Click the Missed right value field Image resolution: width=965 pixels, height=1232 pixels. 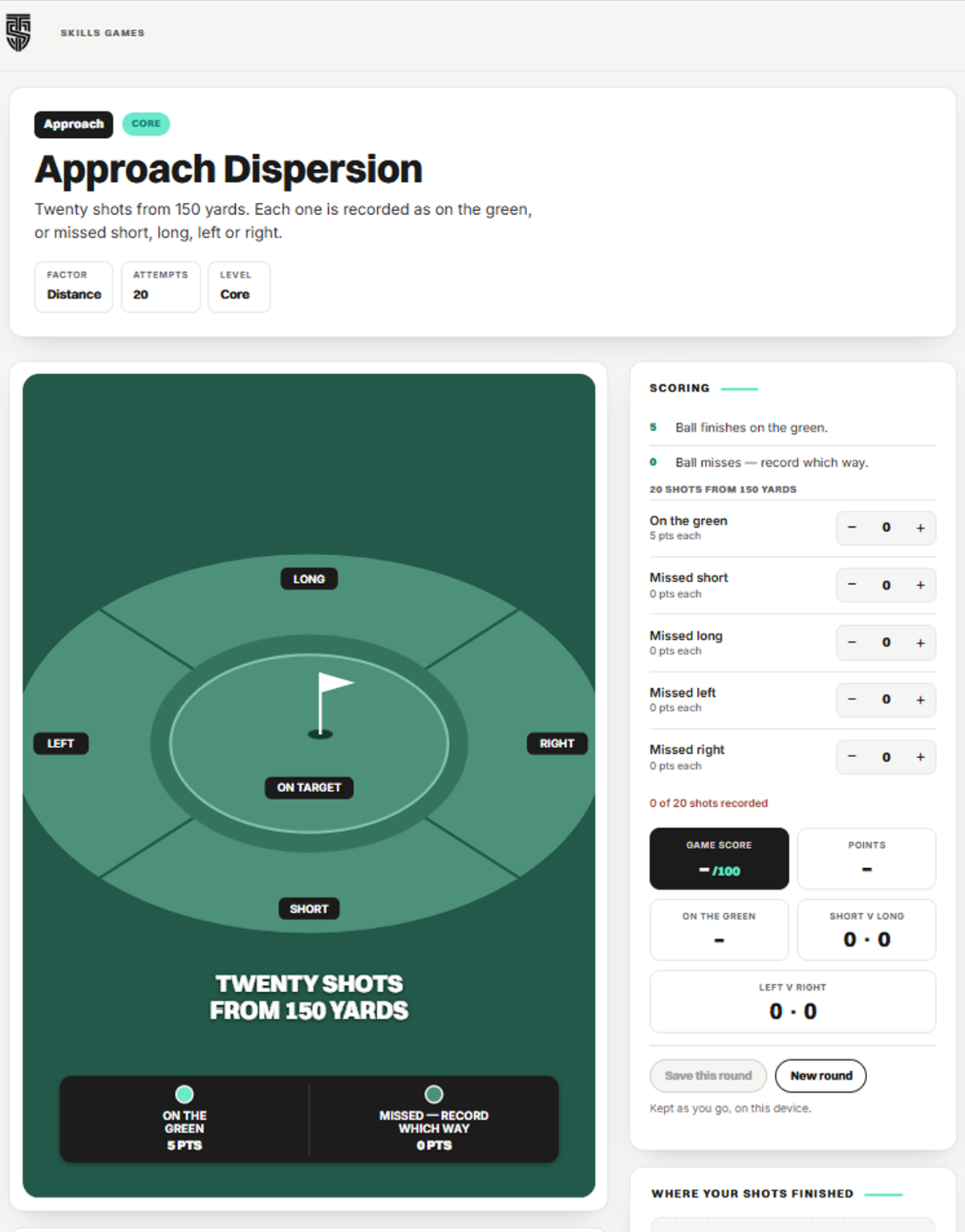tap(886, 757)
